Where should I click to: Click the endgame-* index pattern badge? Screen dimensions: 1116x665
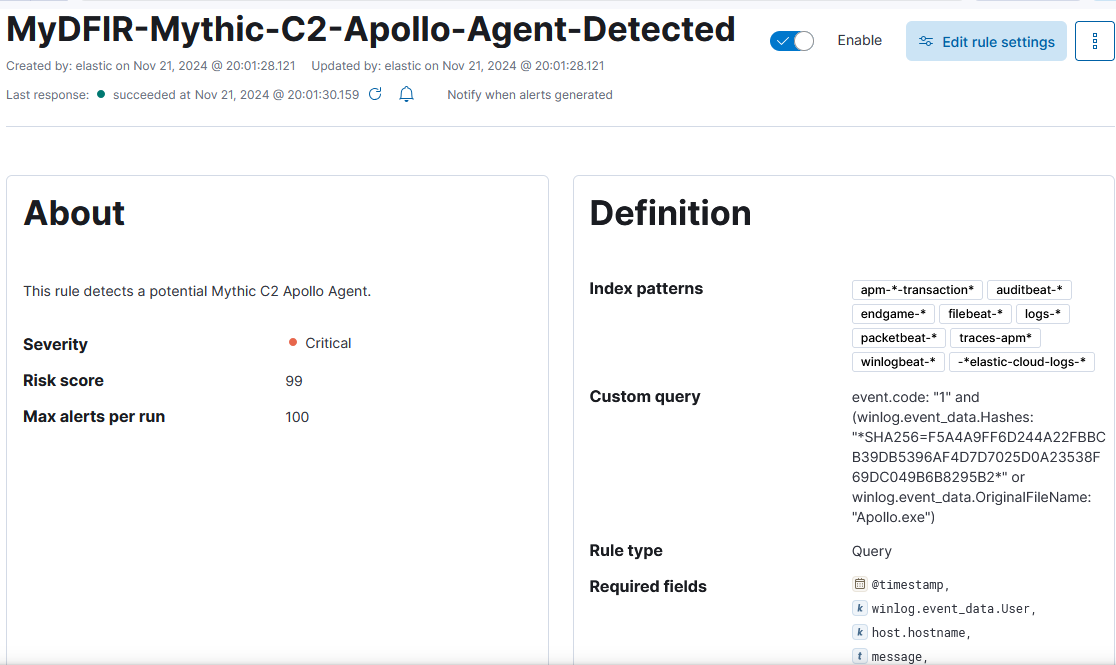893,314
